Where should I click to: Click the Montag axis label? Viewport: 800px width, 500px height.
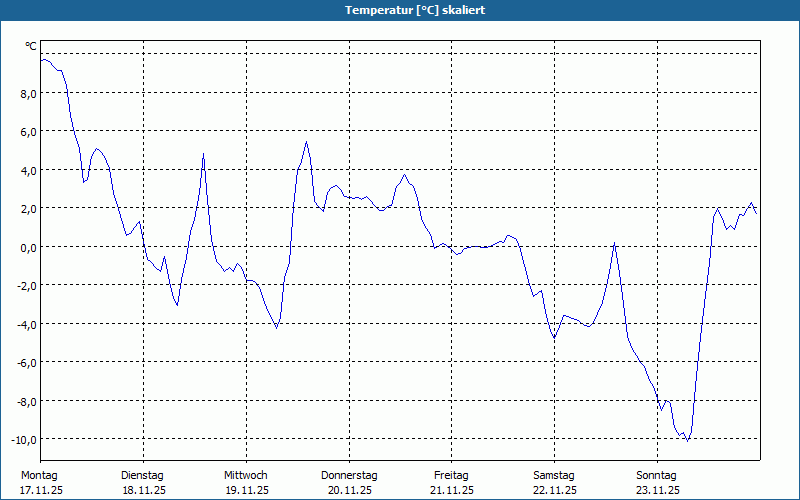click(39, 476)
